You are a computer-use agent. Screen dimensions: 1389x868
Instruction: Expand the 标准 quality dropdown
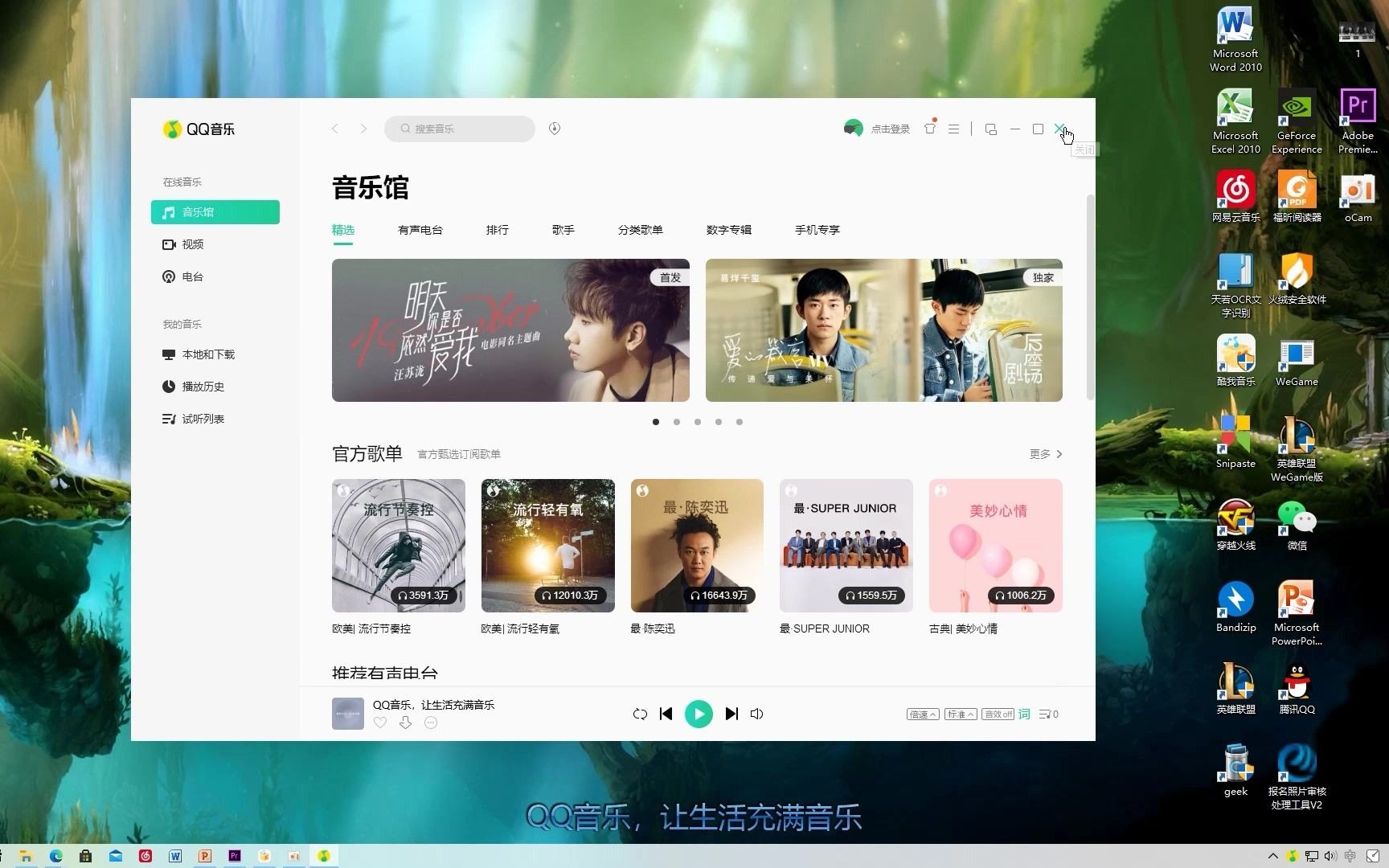pos(961,714)
